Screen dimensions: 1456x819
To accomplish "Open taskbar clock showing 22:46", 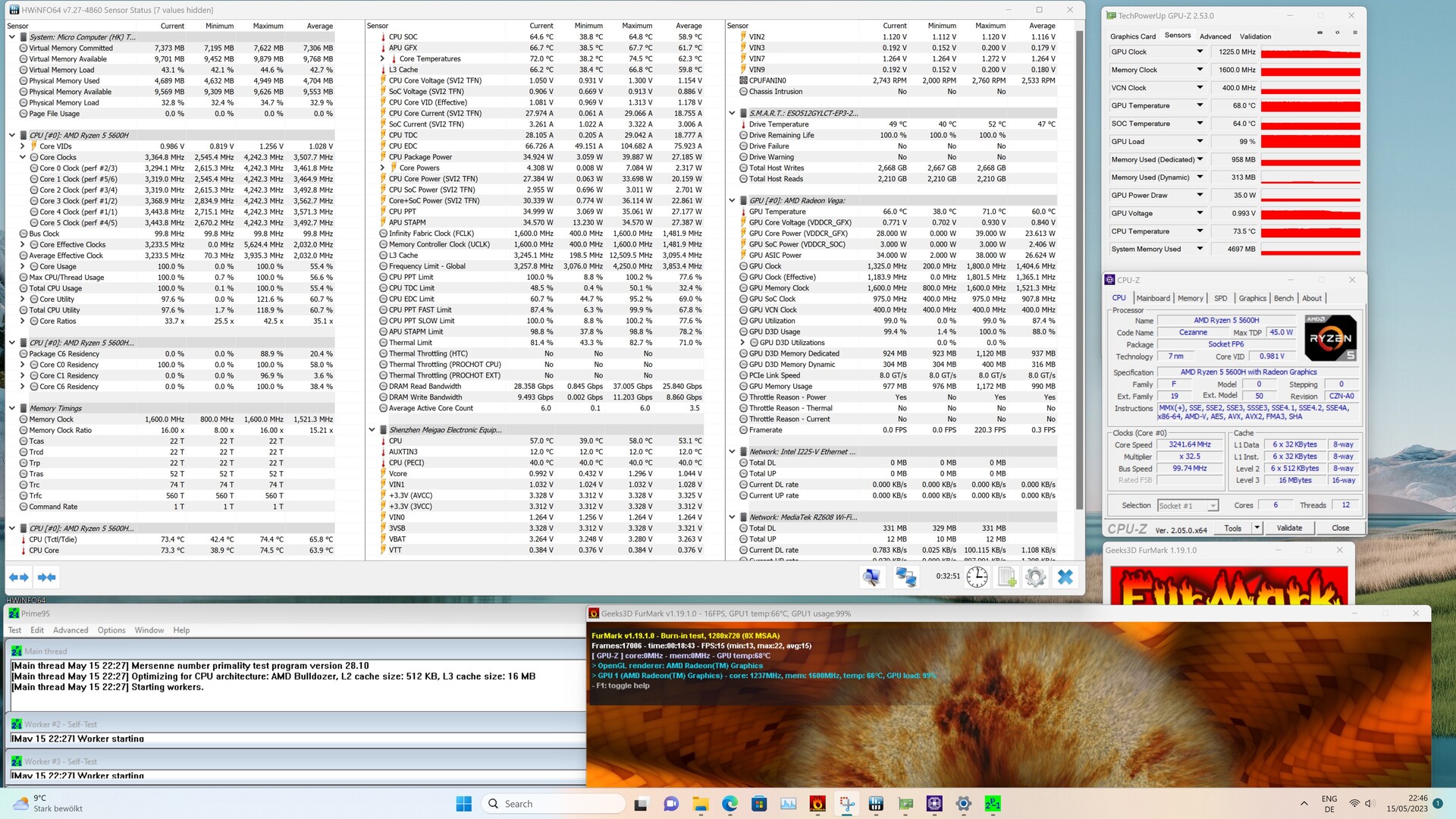I will pos(1407,804).
